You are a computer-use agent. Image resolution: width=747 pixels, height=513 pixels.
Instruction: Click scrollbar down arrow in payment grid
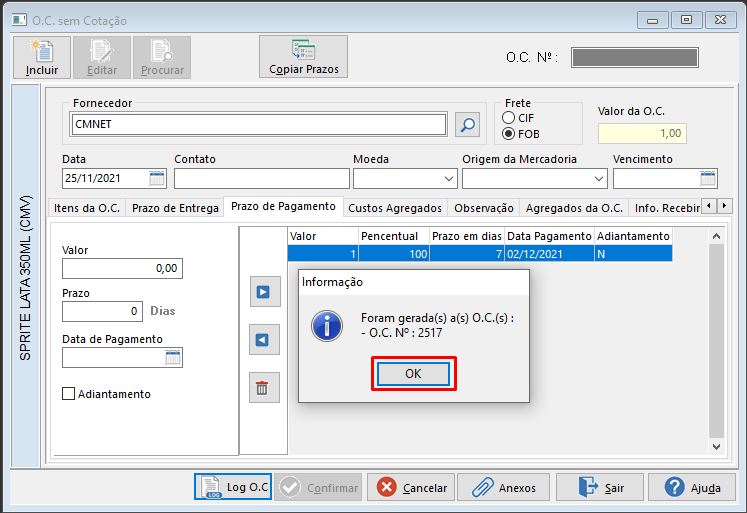tap(716, 446)
